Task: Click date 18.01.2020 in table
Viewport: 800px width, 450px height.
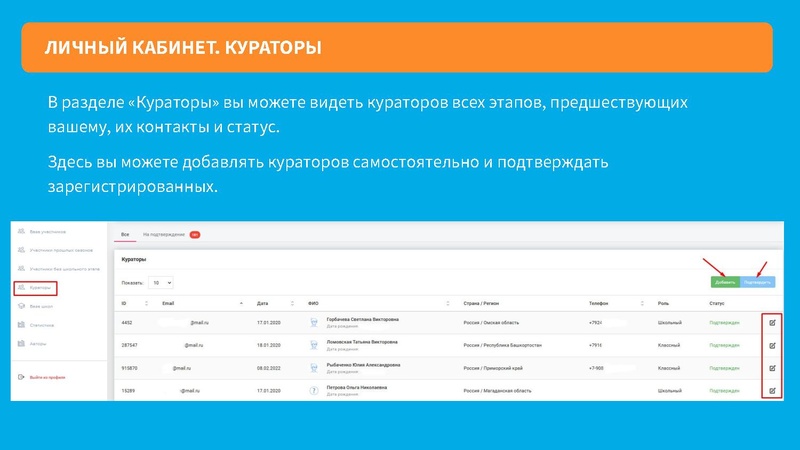Action: (x=269, y=345)
